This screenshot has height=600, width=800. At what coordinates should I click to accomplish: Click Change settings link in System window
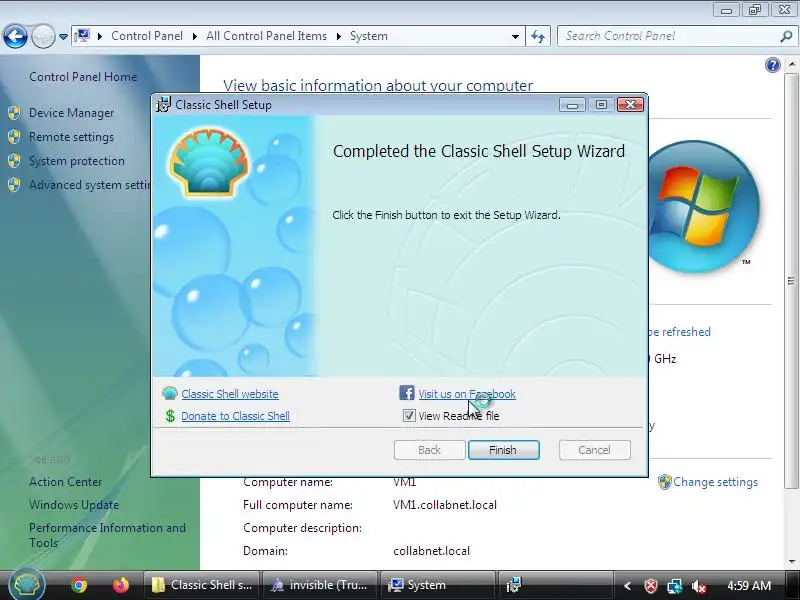point(715,482)
